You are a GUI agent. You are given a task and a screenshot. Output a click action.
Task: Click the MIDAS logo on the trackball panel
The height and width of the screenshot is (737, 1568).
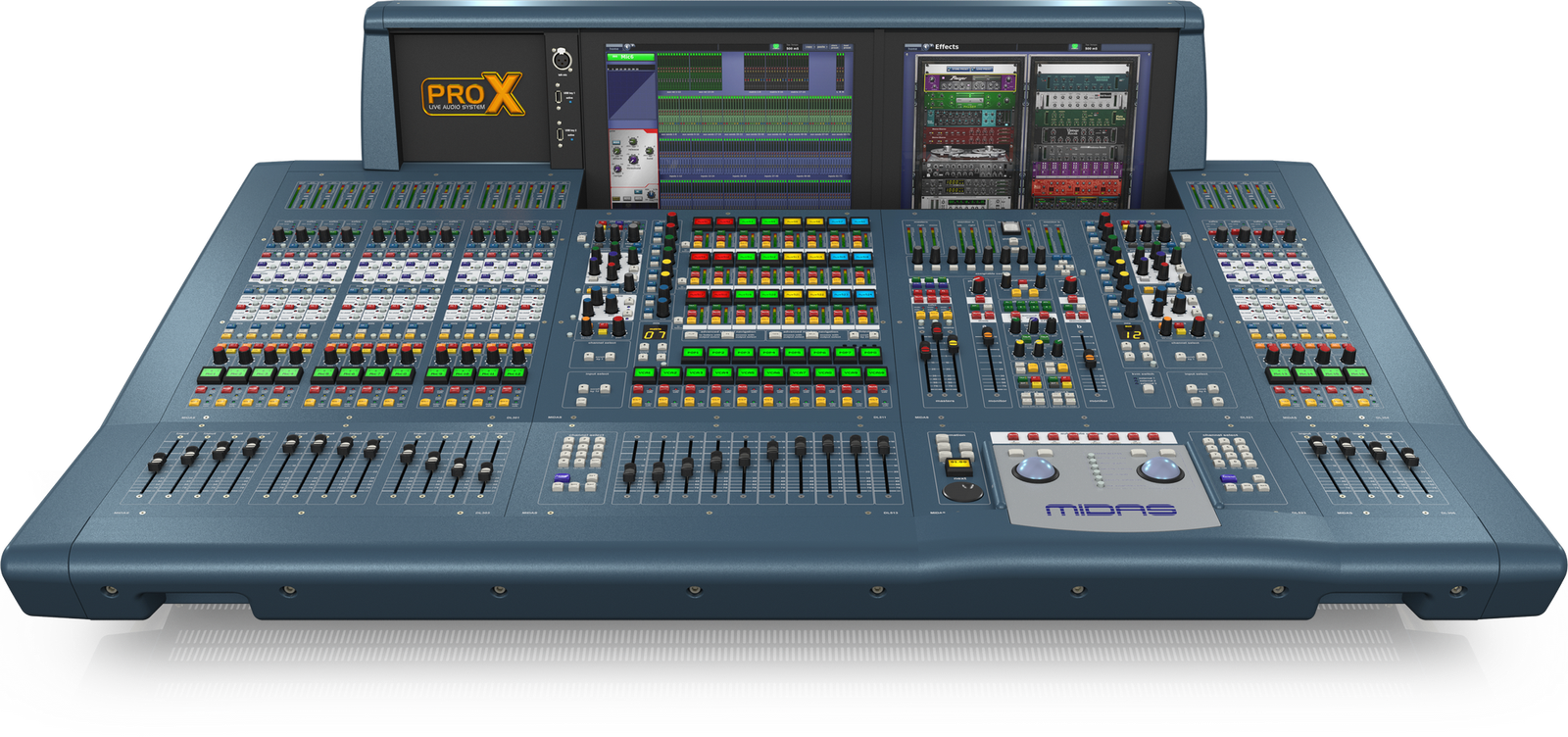click(1110, 510)
